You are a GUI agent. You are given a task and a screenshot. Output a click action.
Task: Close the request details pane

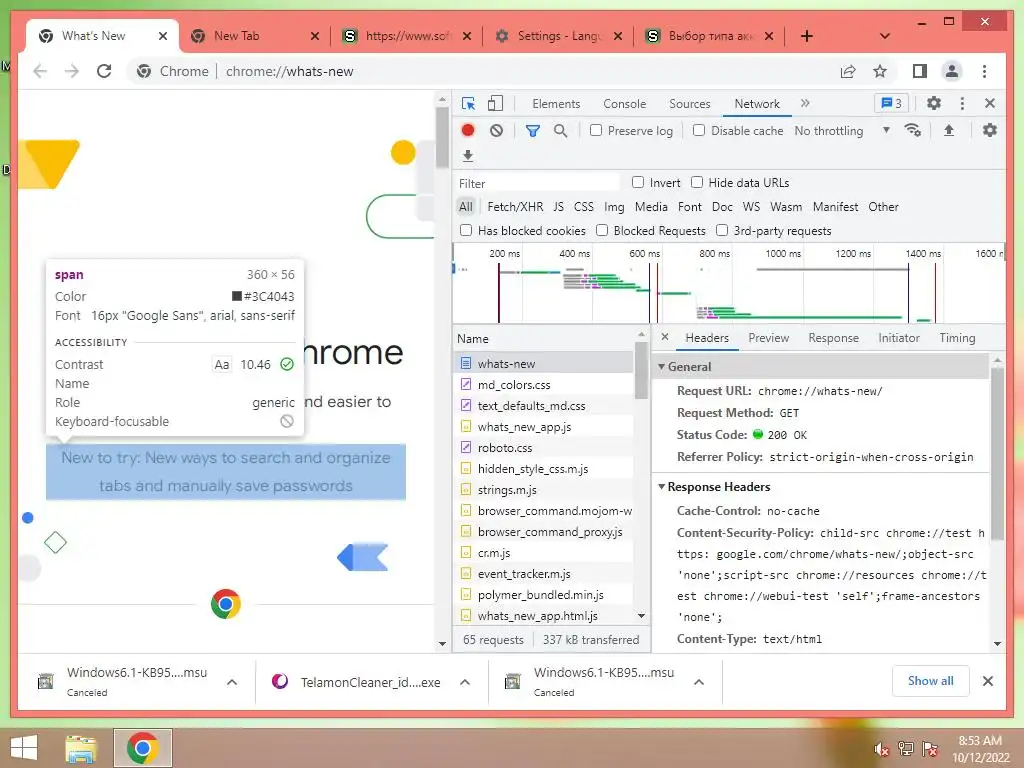point(665,337)
